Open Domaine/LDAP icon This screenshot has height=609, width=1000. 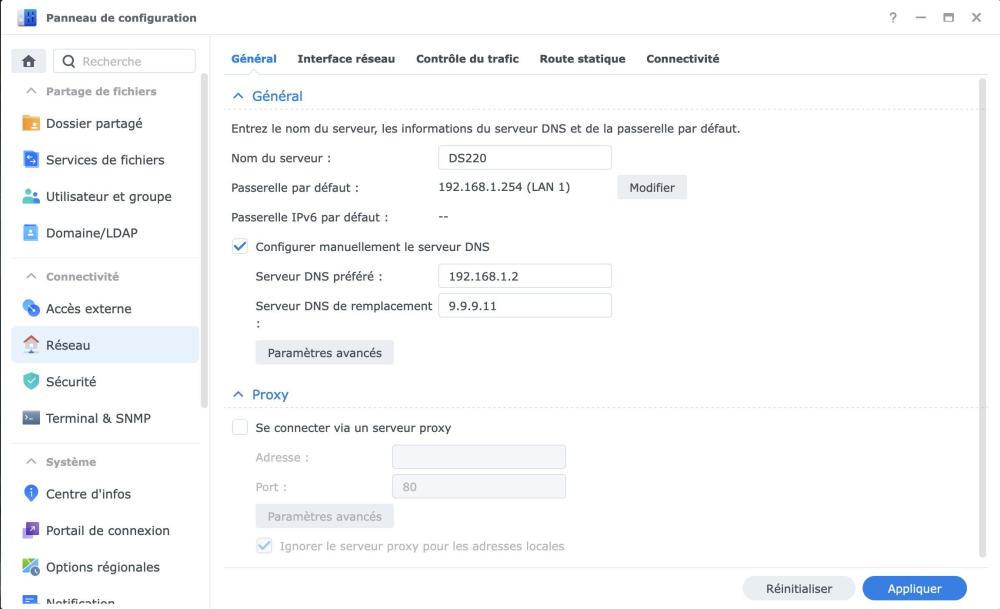coord(31,233)
